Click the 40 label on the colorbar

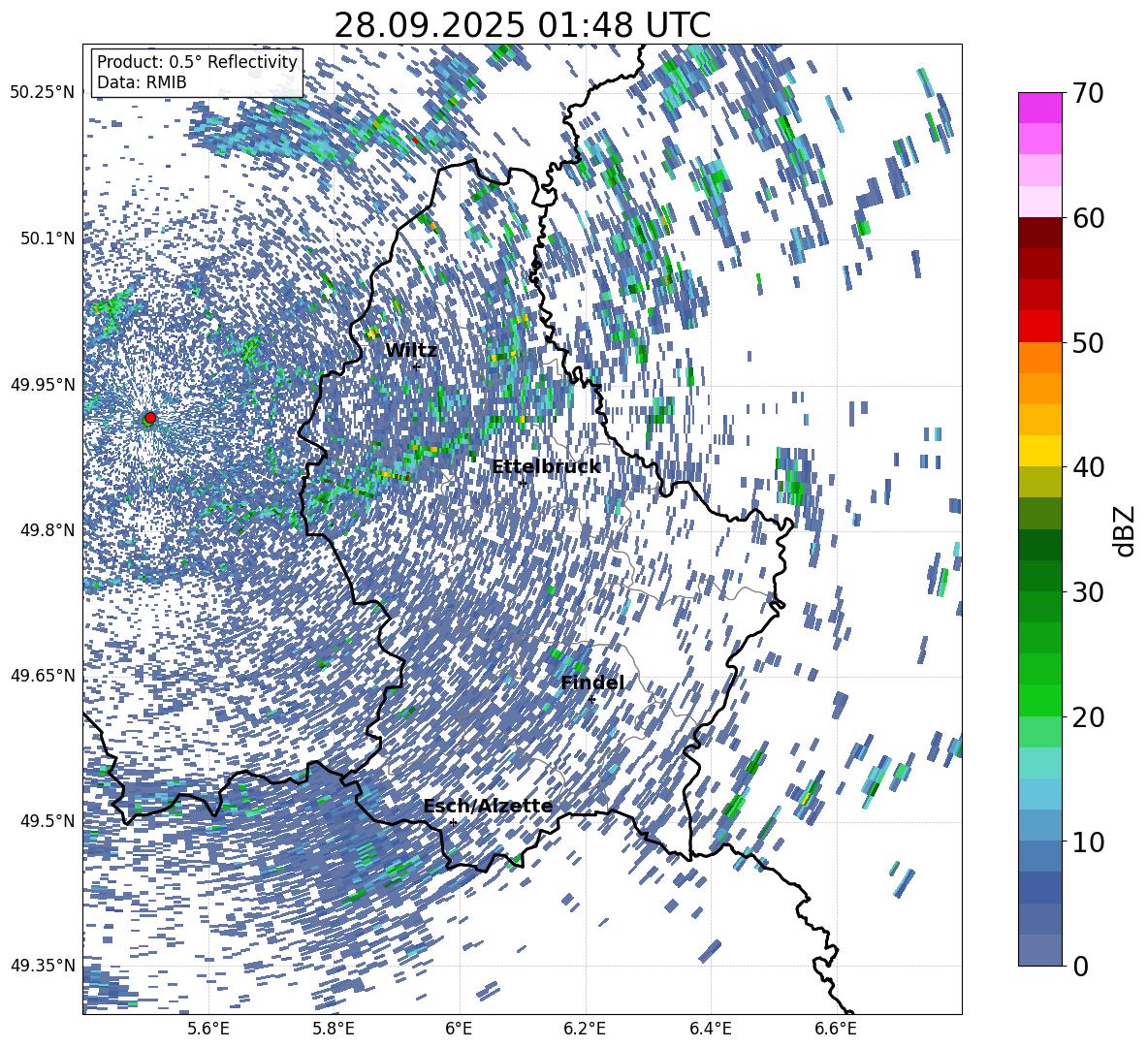[x=1087, y=467]
